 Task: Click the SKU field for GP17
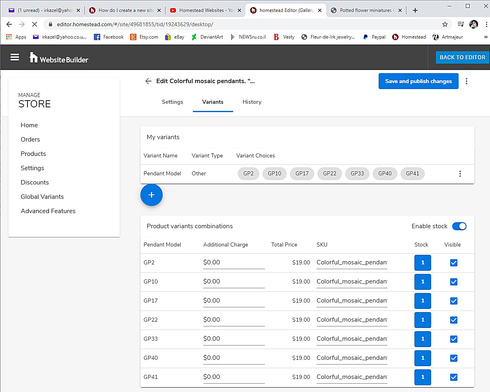352,301
